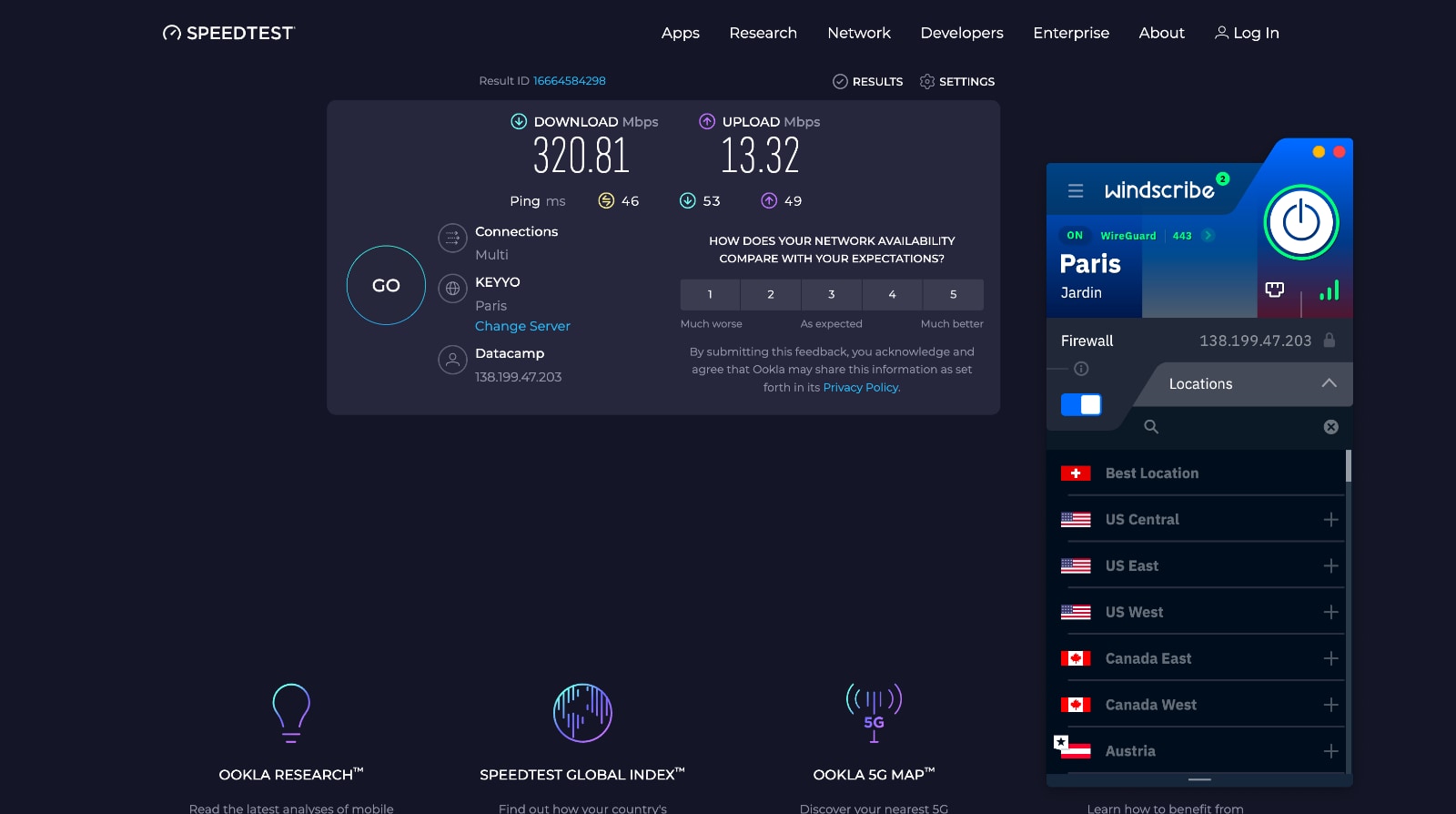Screen dimensions: 1456x814
Task: Open the Windscribe hamburger menu
Action: point(1076,190)
